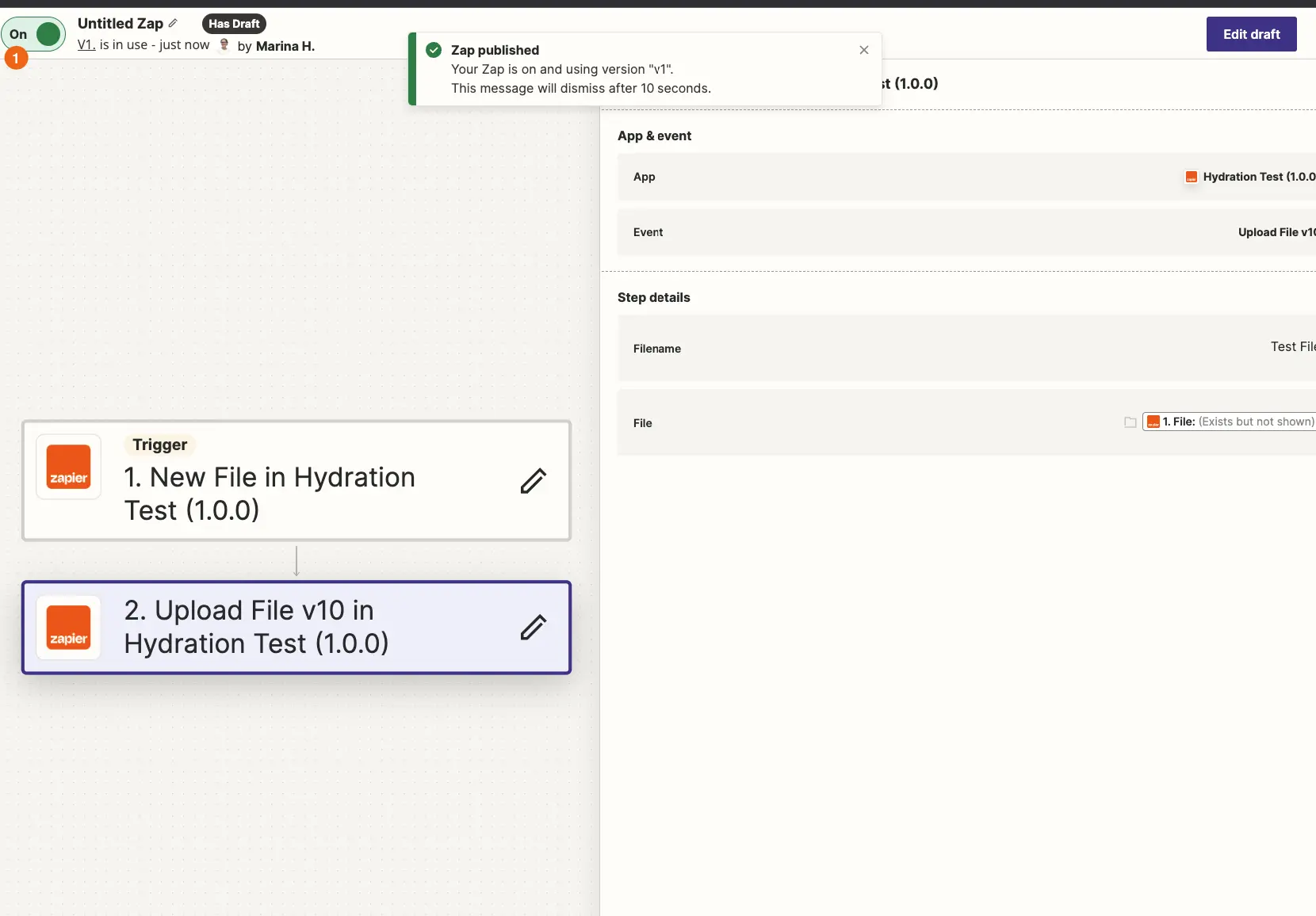Click the Event field label
The image size is (1316, 916).
coord(648,232)
